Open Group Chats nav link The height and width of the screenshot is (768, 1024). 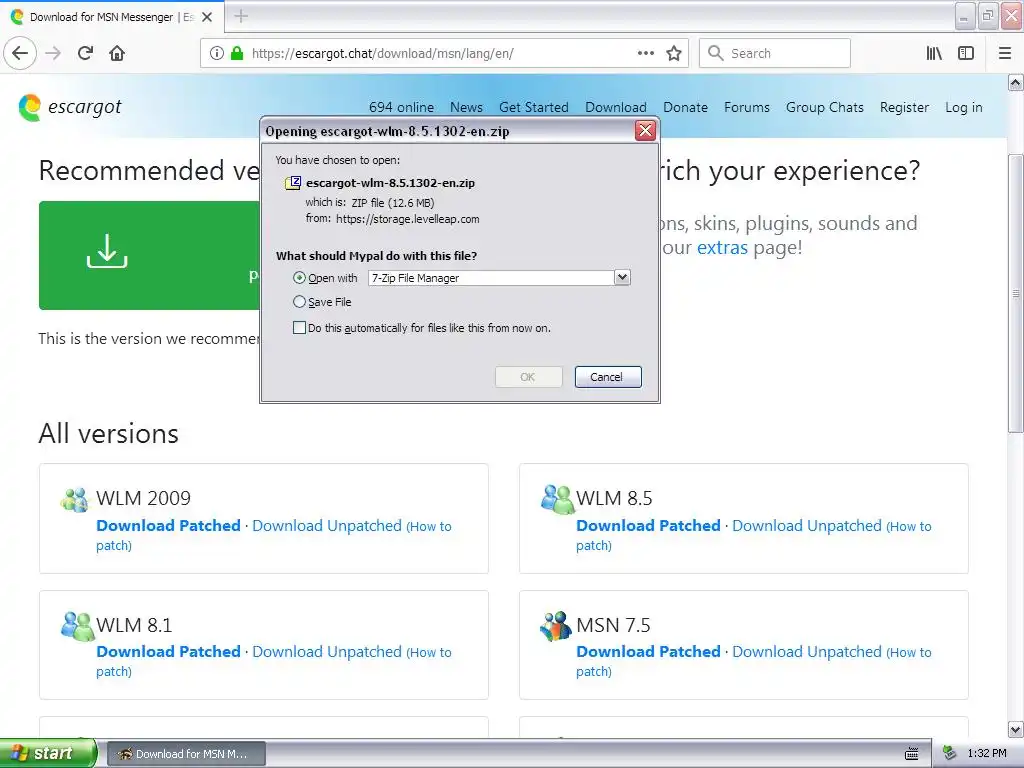click(825, 107)
